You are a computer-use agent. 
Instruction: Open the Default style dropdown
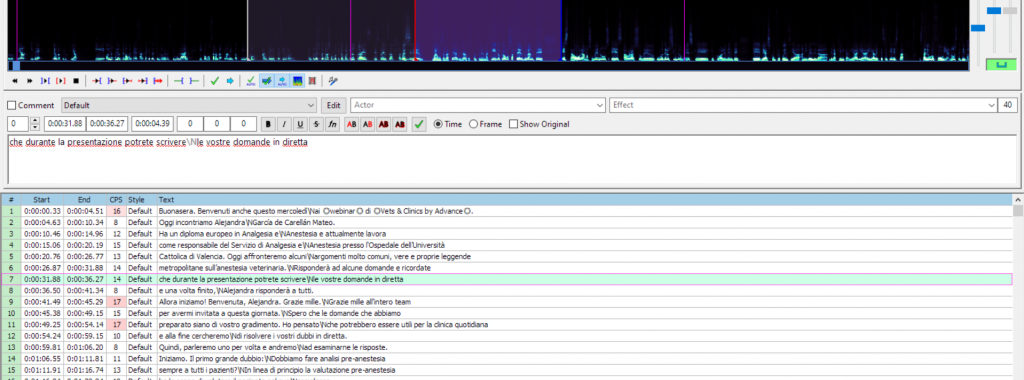pyautogui.click(x=189, y=105)
